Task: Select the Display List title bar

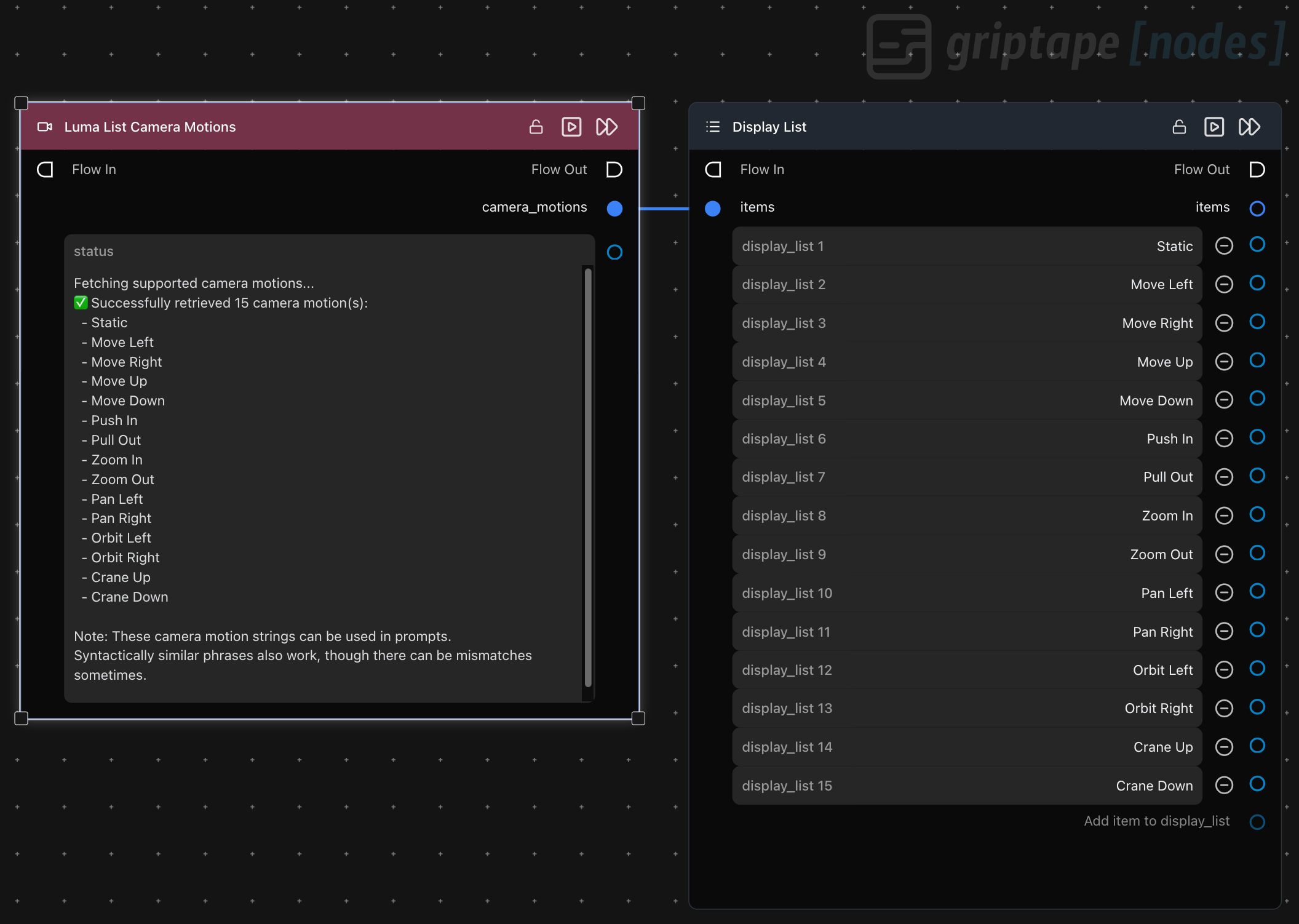Action: point(769,127)
